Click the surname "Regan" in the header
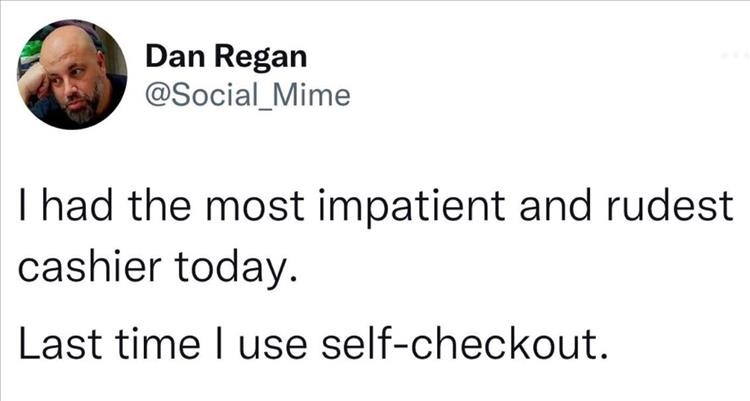 (261, 58)
